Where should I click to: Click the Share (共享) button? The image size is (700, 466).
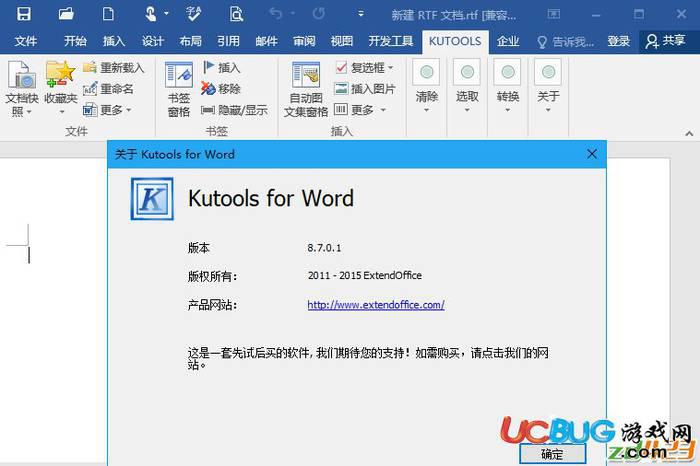click(x=665, y=42)
